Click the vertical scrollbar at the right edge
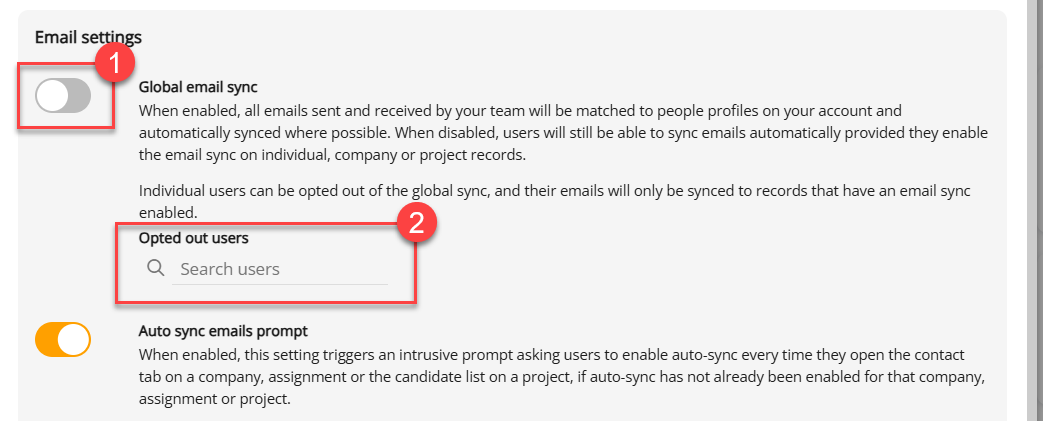The image size is (1043, 421). 1037,210
